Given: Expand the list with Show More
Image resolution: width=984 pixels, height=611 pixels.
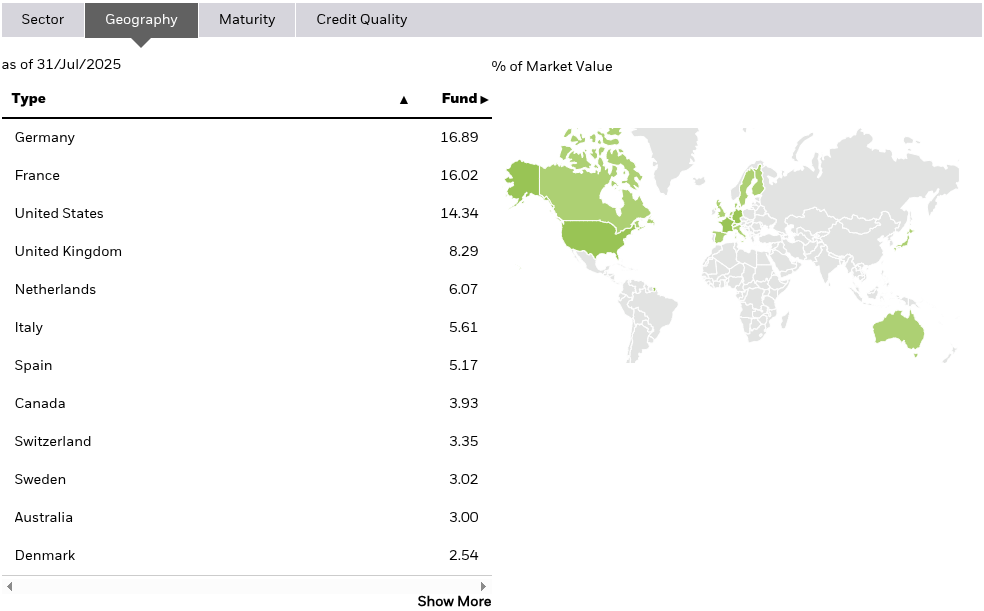Looking at the screenshot, I should coord(454,601).
